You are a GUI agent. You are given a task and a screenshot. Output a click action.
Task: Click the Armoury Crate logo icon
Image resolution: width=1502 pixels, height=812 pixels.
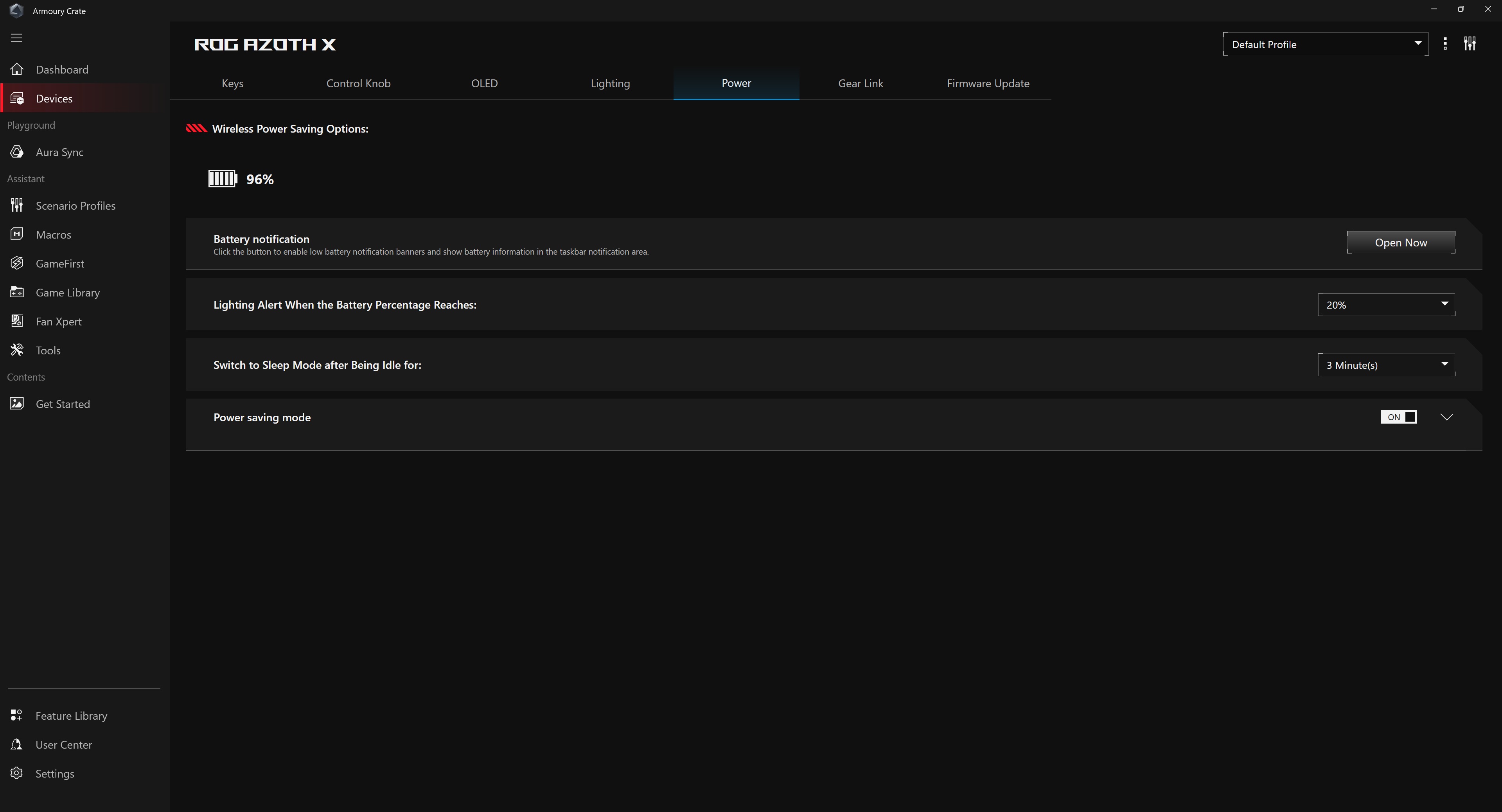[16, 11]
